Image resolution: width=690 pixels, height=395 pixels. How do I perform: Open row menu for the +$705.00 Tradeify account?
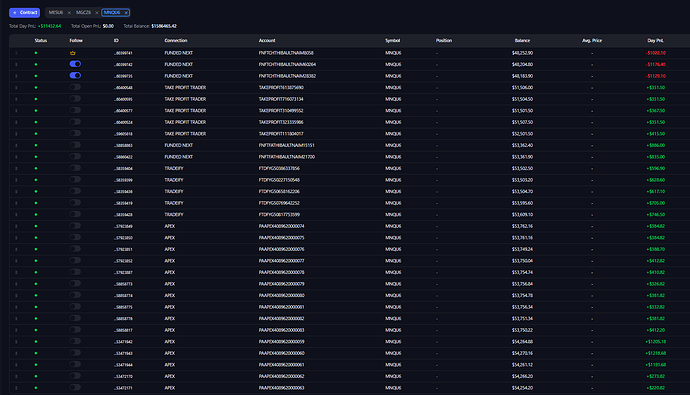point(16,203)
